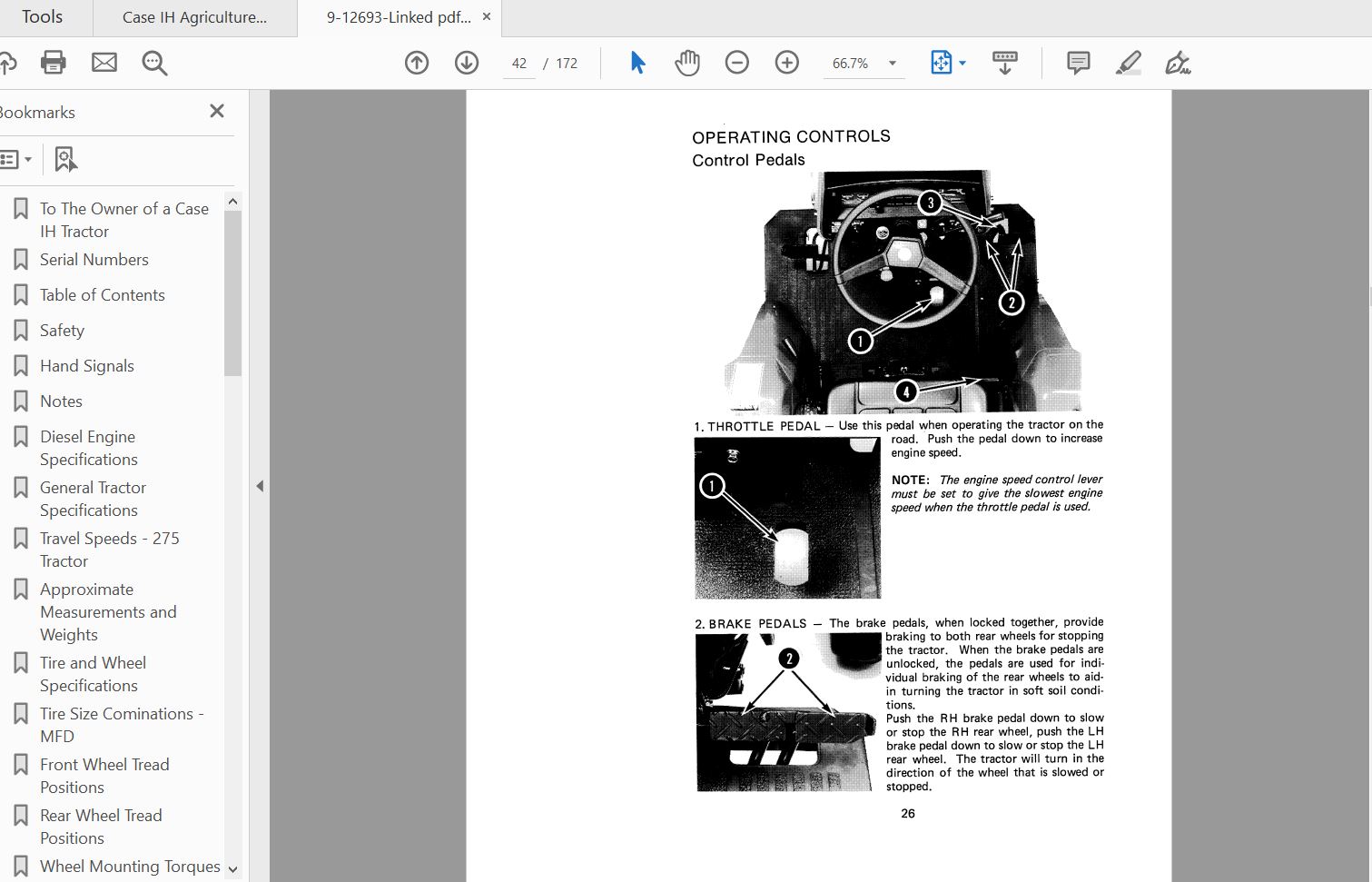Click bookmark icon beside Table of Contents
This screenshot has width=1372, height=882.
point(21,295)
